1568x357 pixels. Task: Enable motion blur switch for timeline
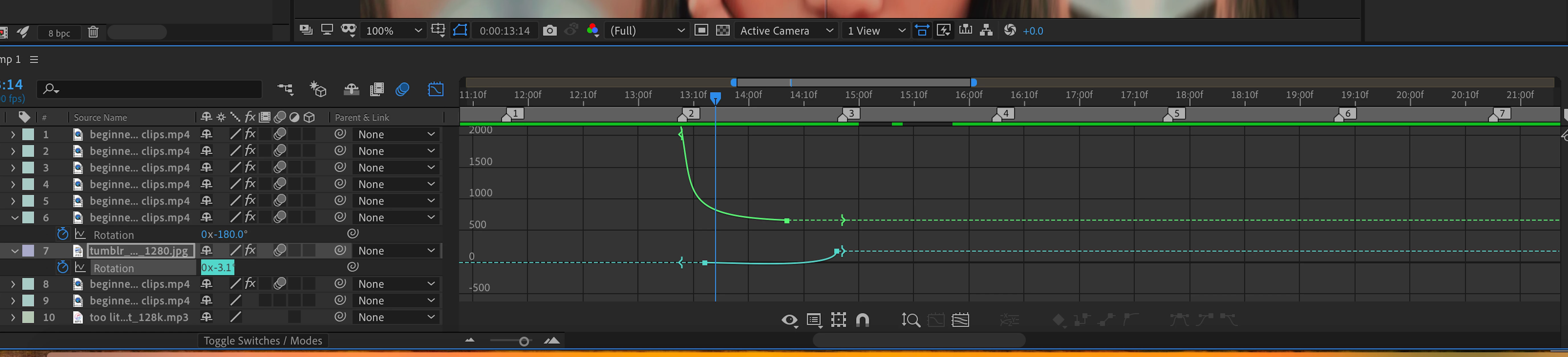402,90
